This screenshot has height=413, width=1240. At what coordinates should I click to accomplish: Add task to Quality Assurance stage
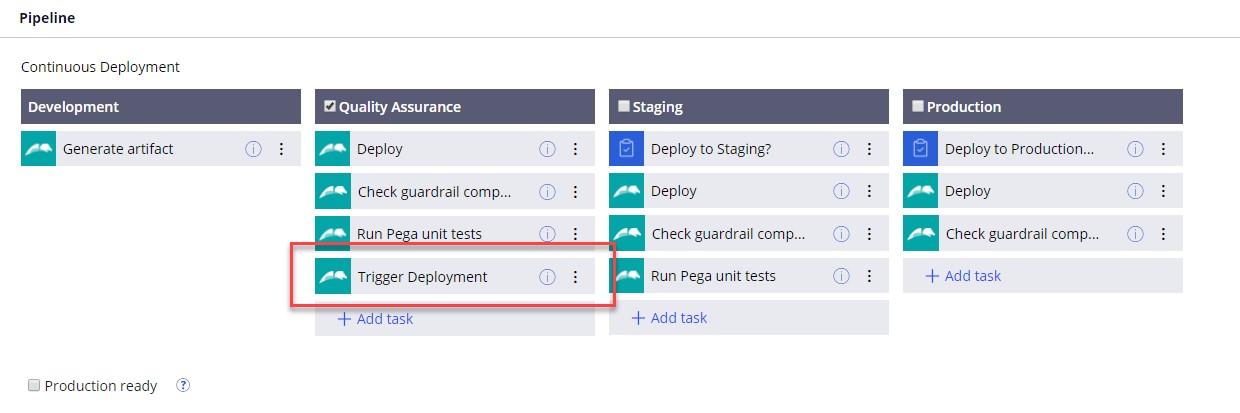point(375,319)
